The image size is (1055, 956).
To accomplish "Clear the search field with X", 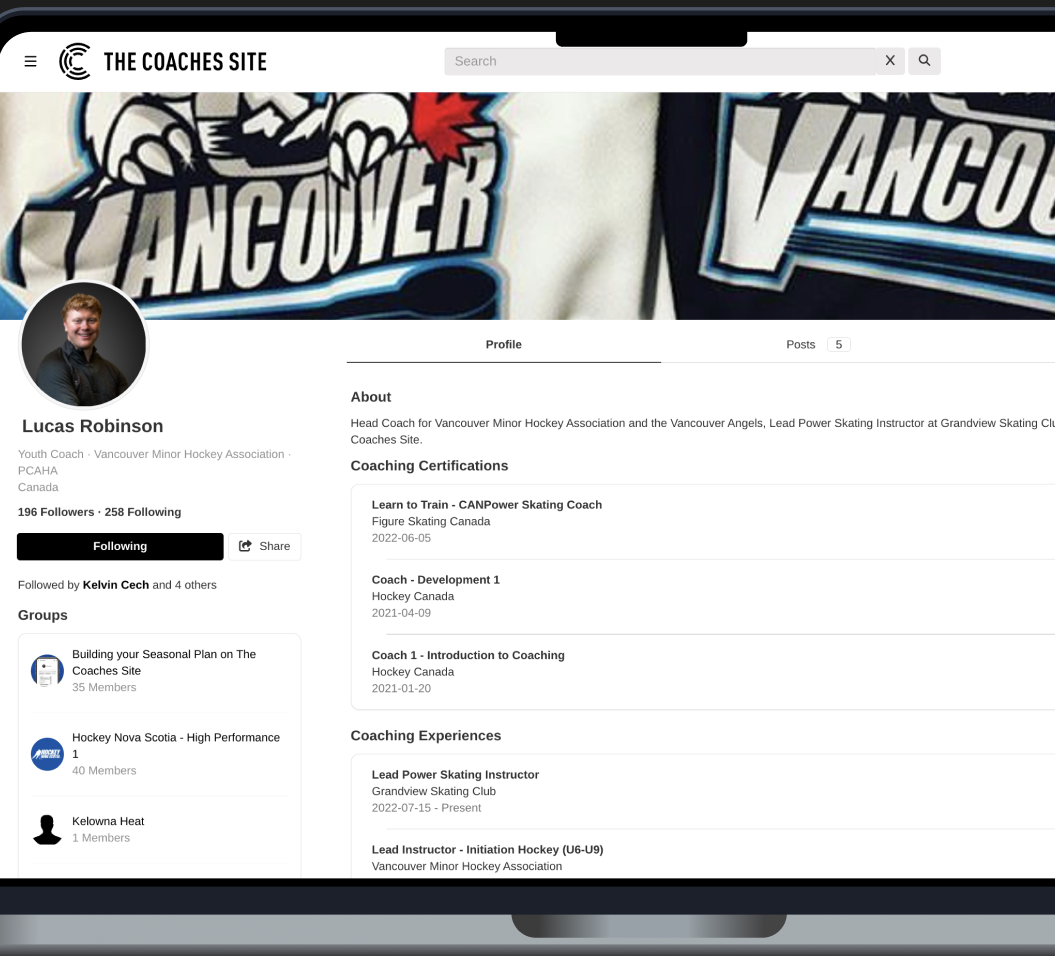I will click(x=890, y=61).
